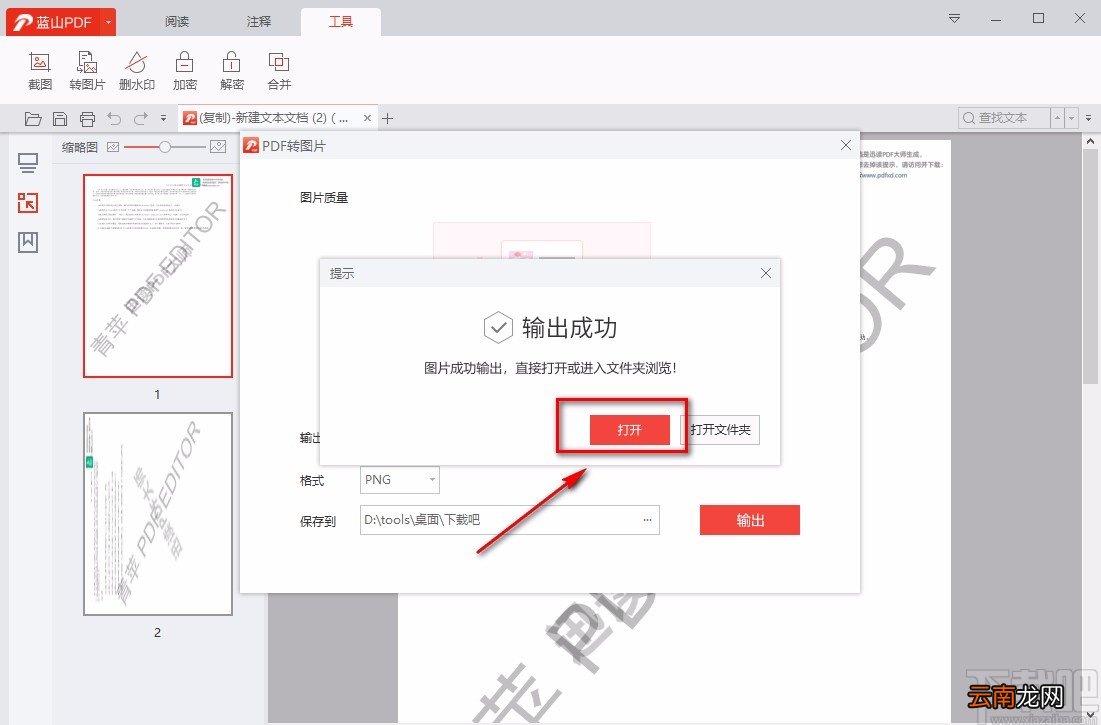Open the 解密 decrypt tool
Image resolution: width=1101 pixels, height=725 pixels.
232,71
